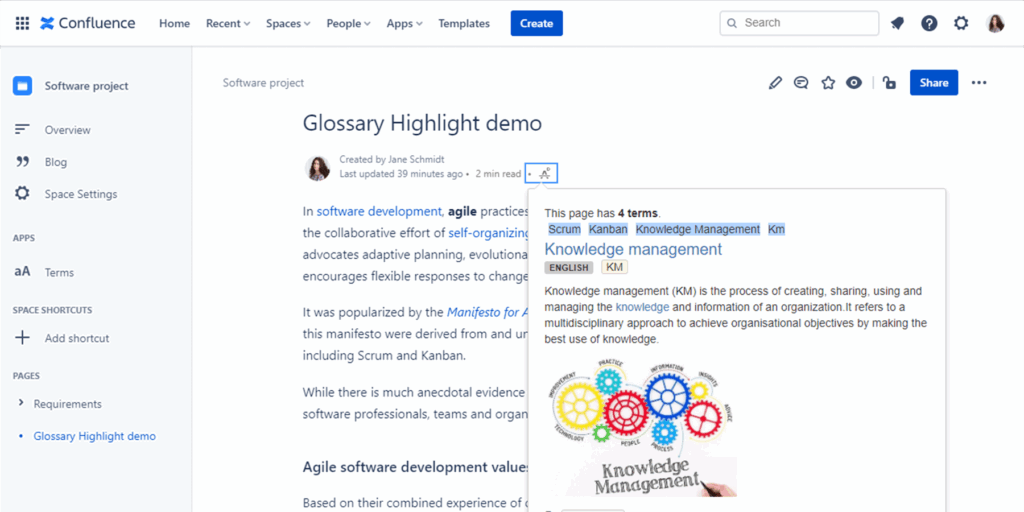1024x512 pixels.
Task: Expand the Requirements page tree item
Action: pos(22,404)
